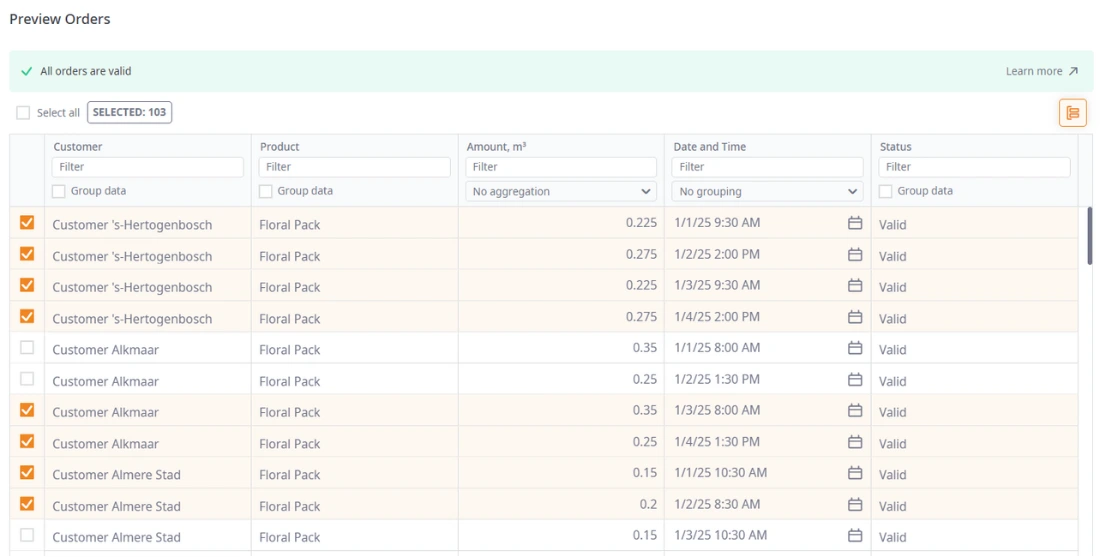This screenshot has width=1100, height=560.
Task: Focus the Date and Time filter field
Action: click(767, 167)
